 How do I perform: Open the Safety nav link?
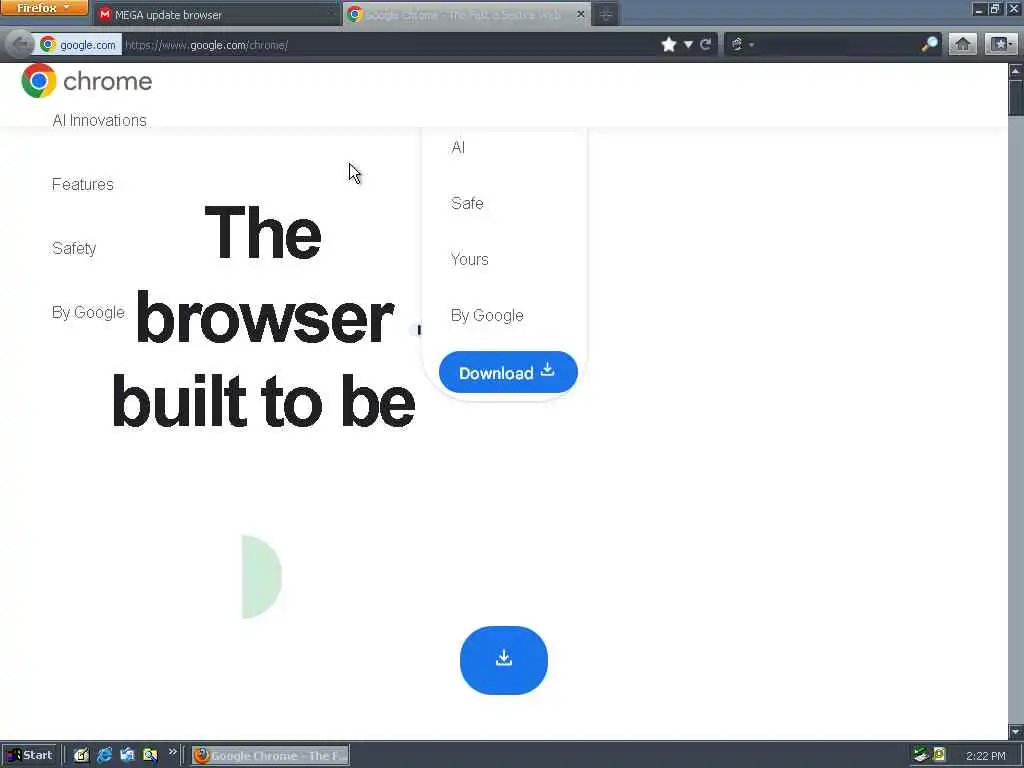[x=74, y=248]
